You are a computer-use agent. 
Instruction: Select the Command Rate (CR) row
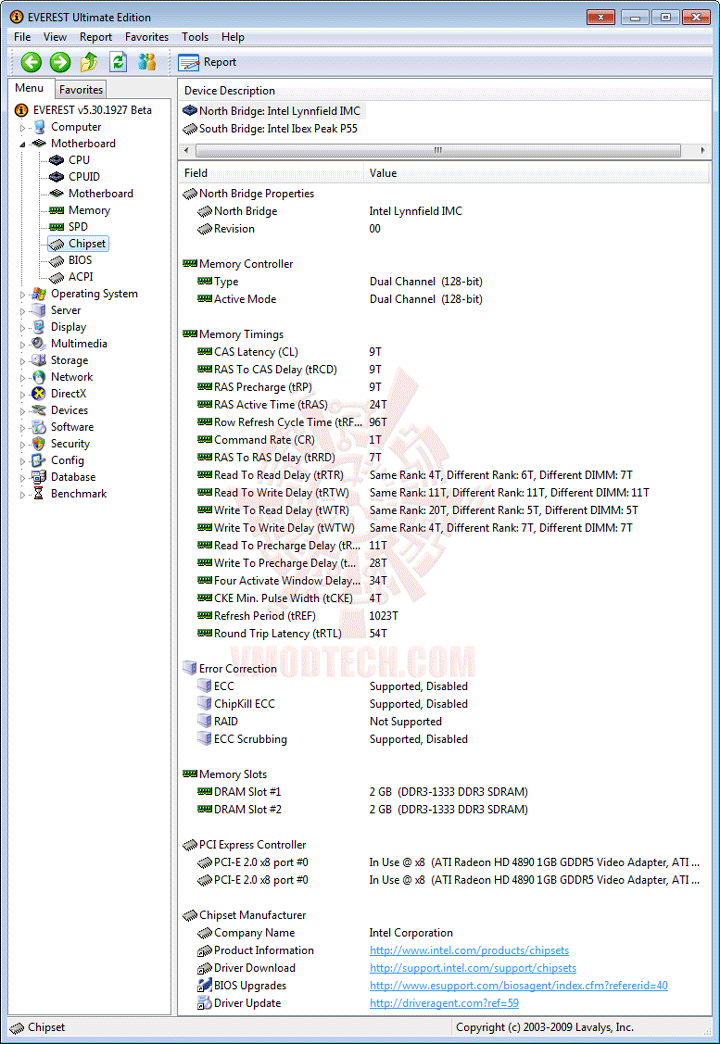tap(444, 439)
